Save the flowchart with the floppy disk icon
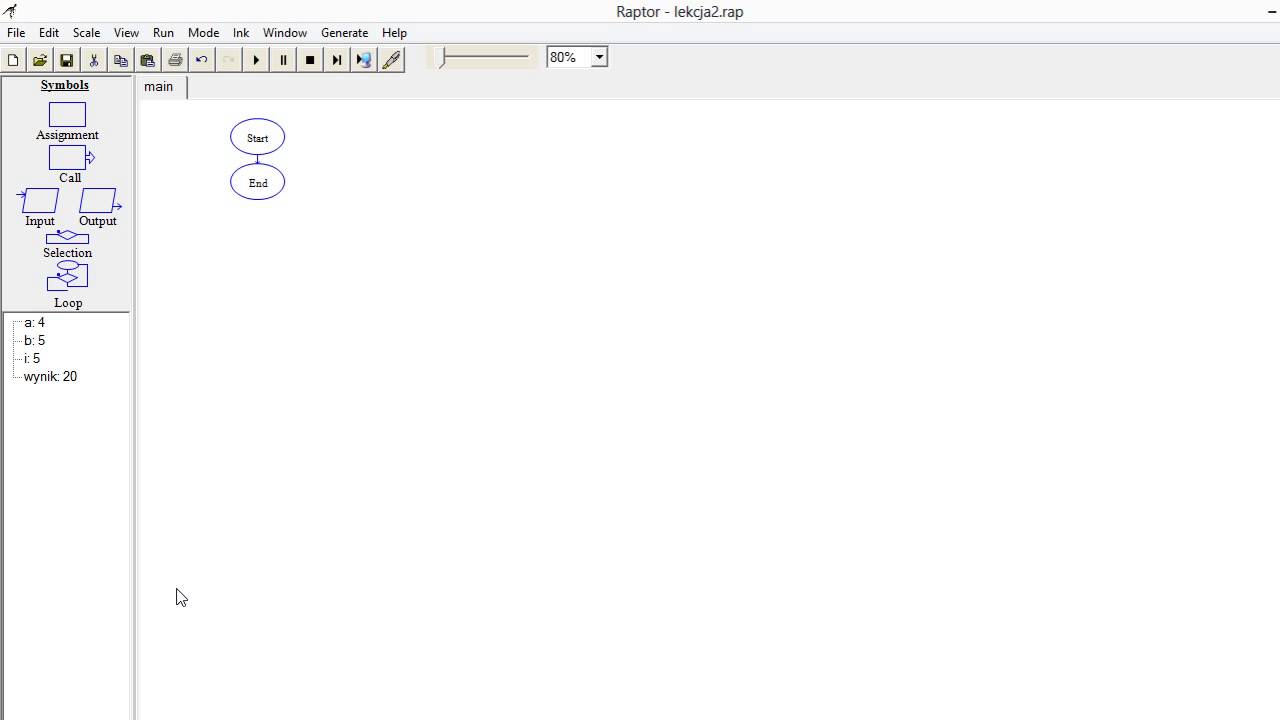The width and height of the screenshot is (1280, 720). pyautogui.click(x=66, y=60)
